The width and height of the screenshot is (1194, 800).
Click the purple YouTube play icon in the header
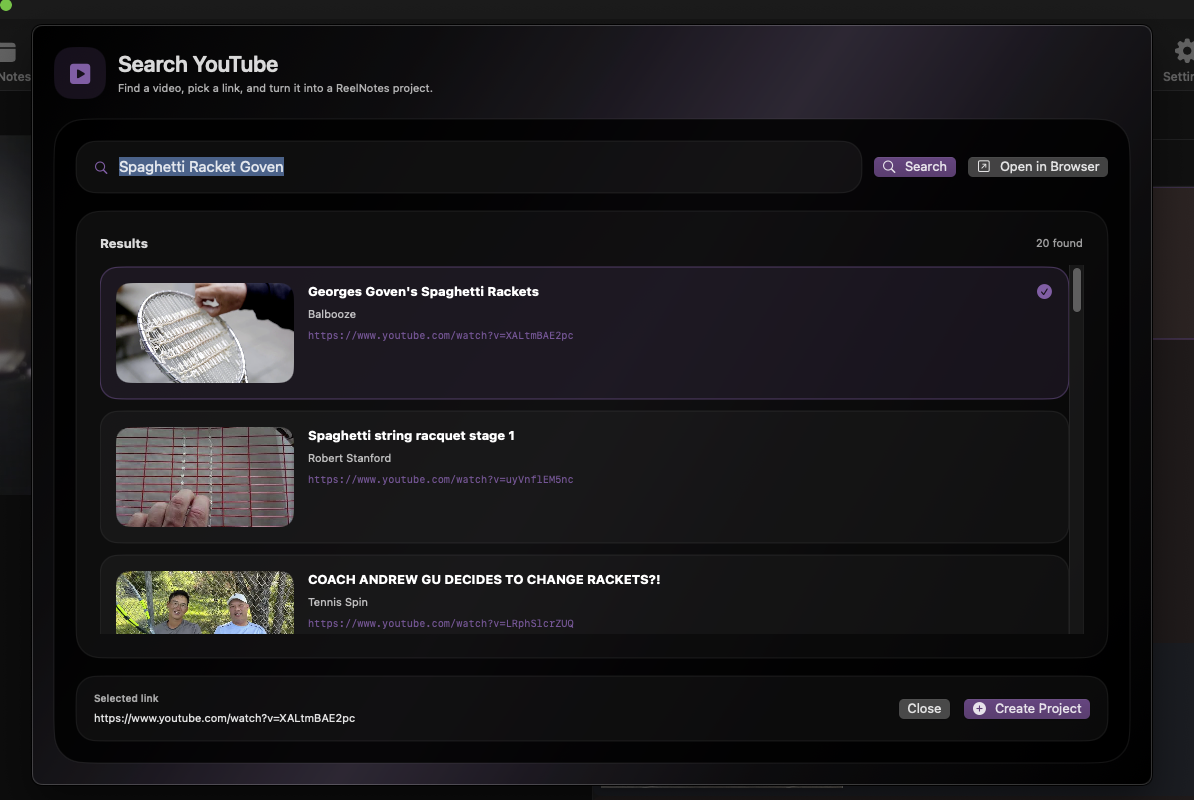[79, 72]
